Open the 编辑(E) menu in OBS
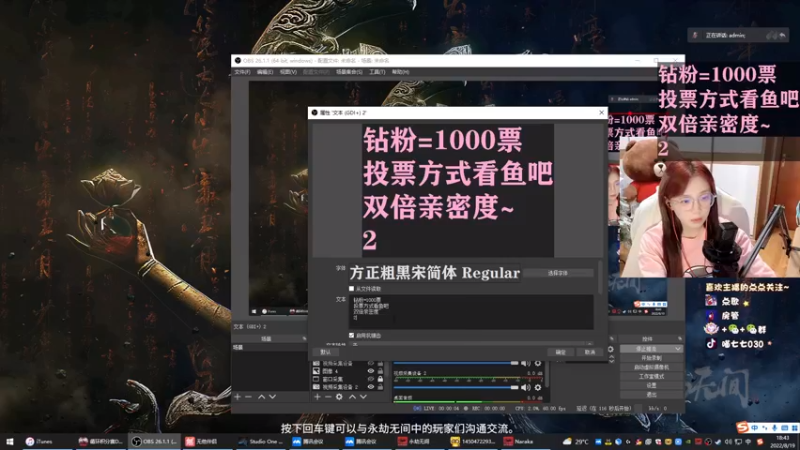This screenshot has height=450, width=800. pyautogui.click(x=265, y=72)
